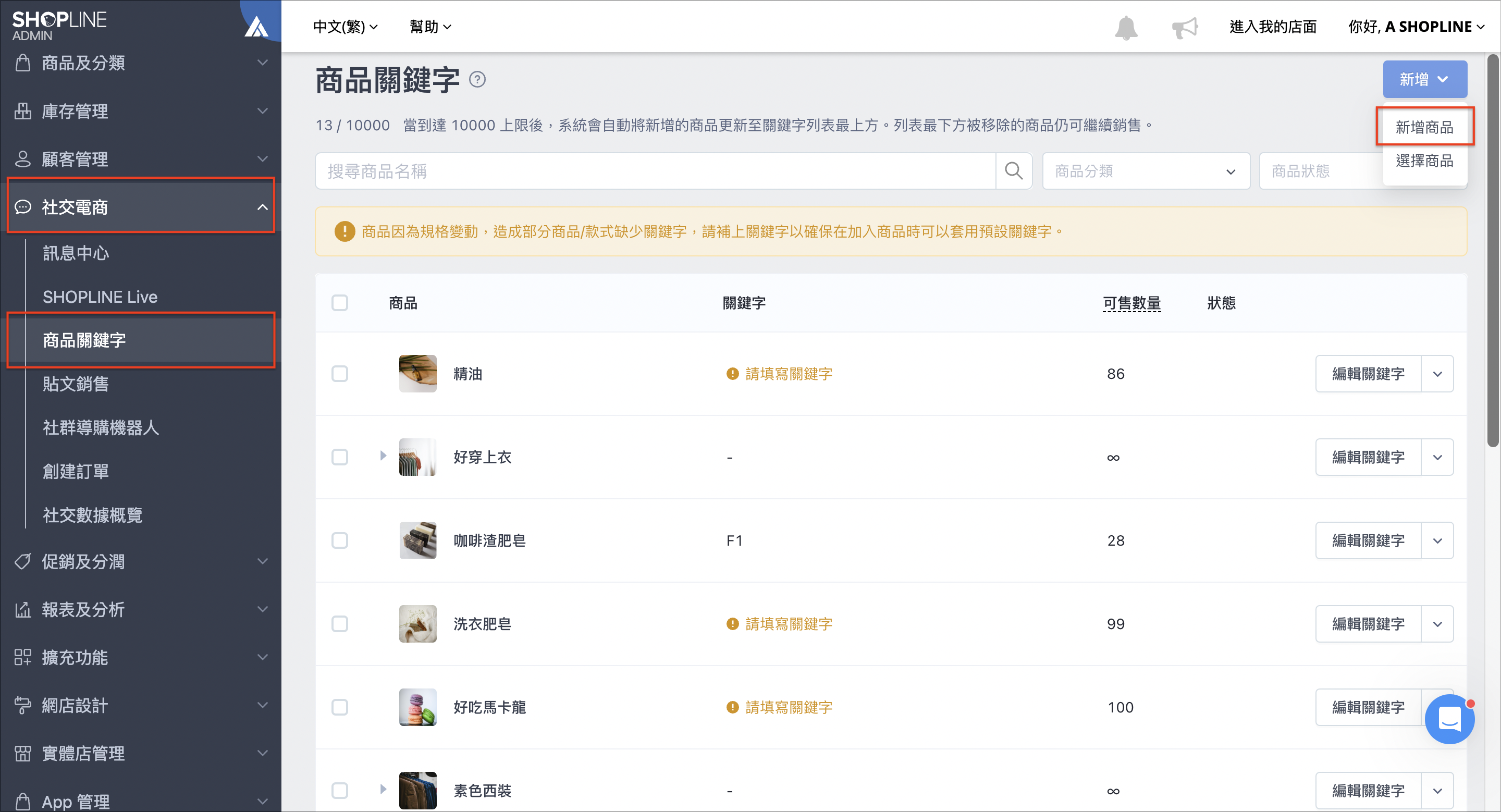
Task: Open the 幫助 help dropdown
Action: 430,27
